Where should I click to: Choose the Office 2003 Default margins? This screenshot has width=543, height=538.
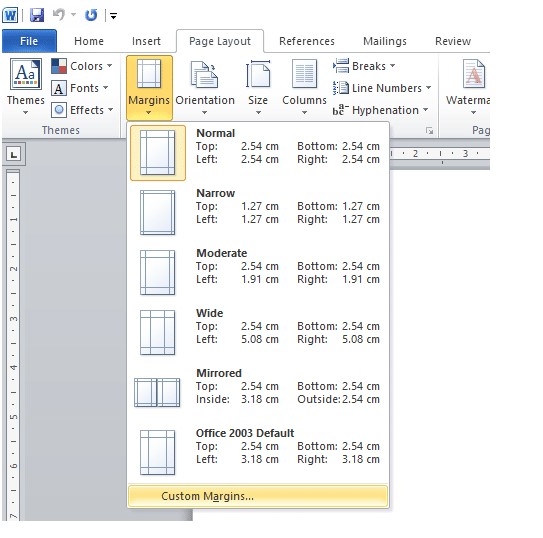point(258,452)
